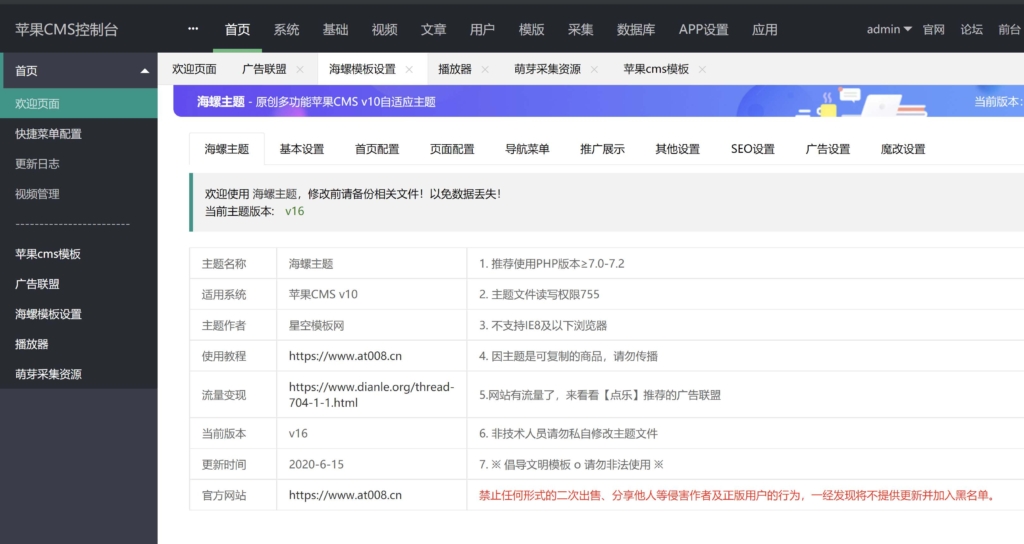Click the 论坛 link in header
The image size is (1024, 544).
click(971, 29)
